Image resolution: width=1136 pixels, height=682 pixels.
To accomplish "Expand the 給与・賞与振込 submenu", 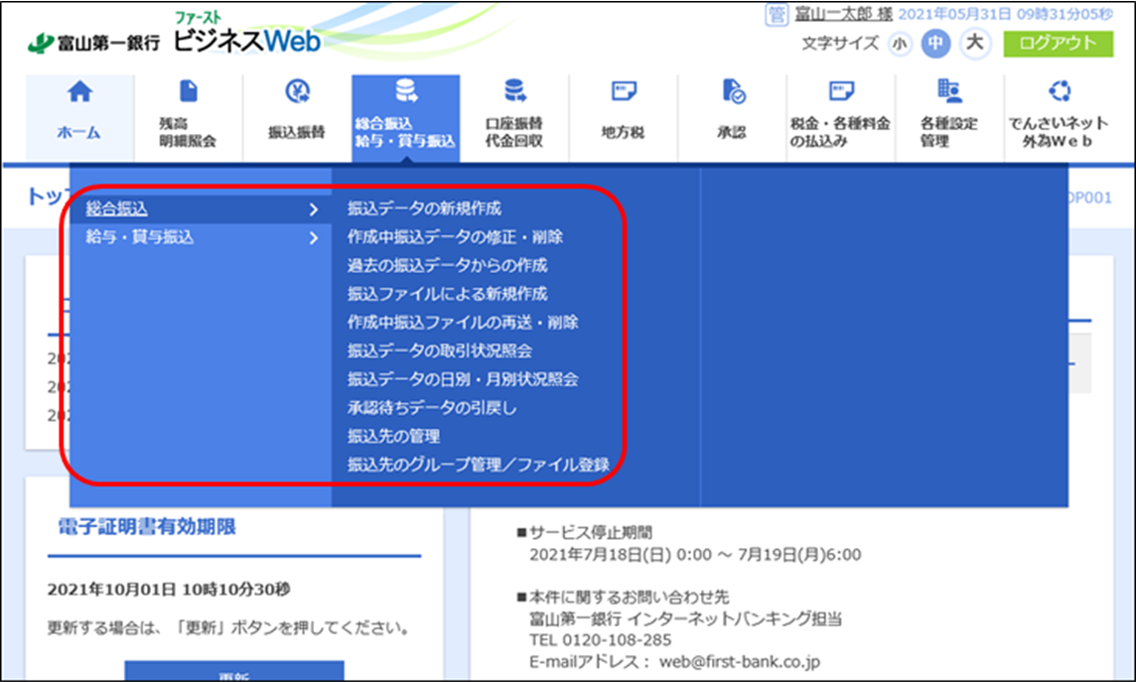I will (200, 238).
